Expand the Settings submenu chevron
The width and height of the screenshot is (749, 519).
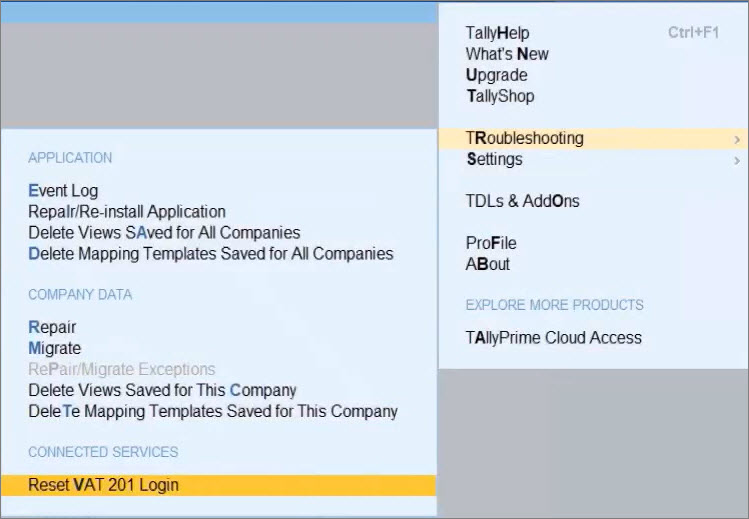pos(737,161)
